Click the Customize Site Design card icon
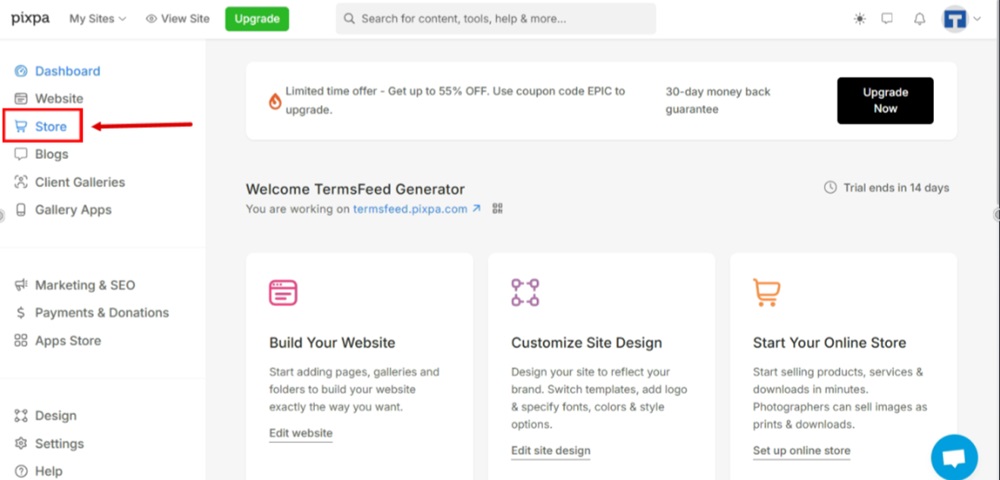 coord(526,293)
